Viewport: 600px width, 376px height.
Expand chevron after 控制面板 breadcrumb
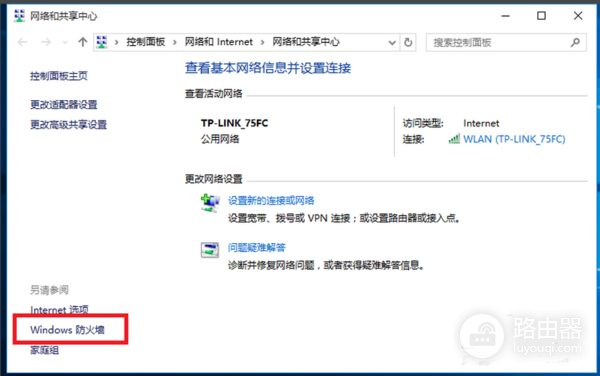click(174, 42)
